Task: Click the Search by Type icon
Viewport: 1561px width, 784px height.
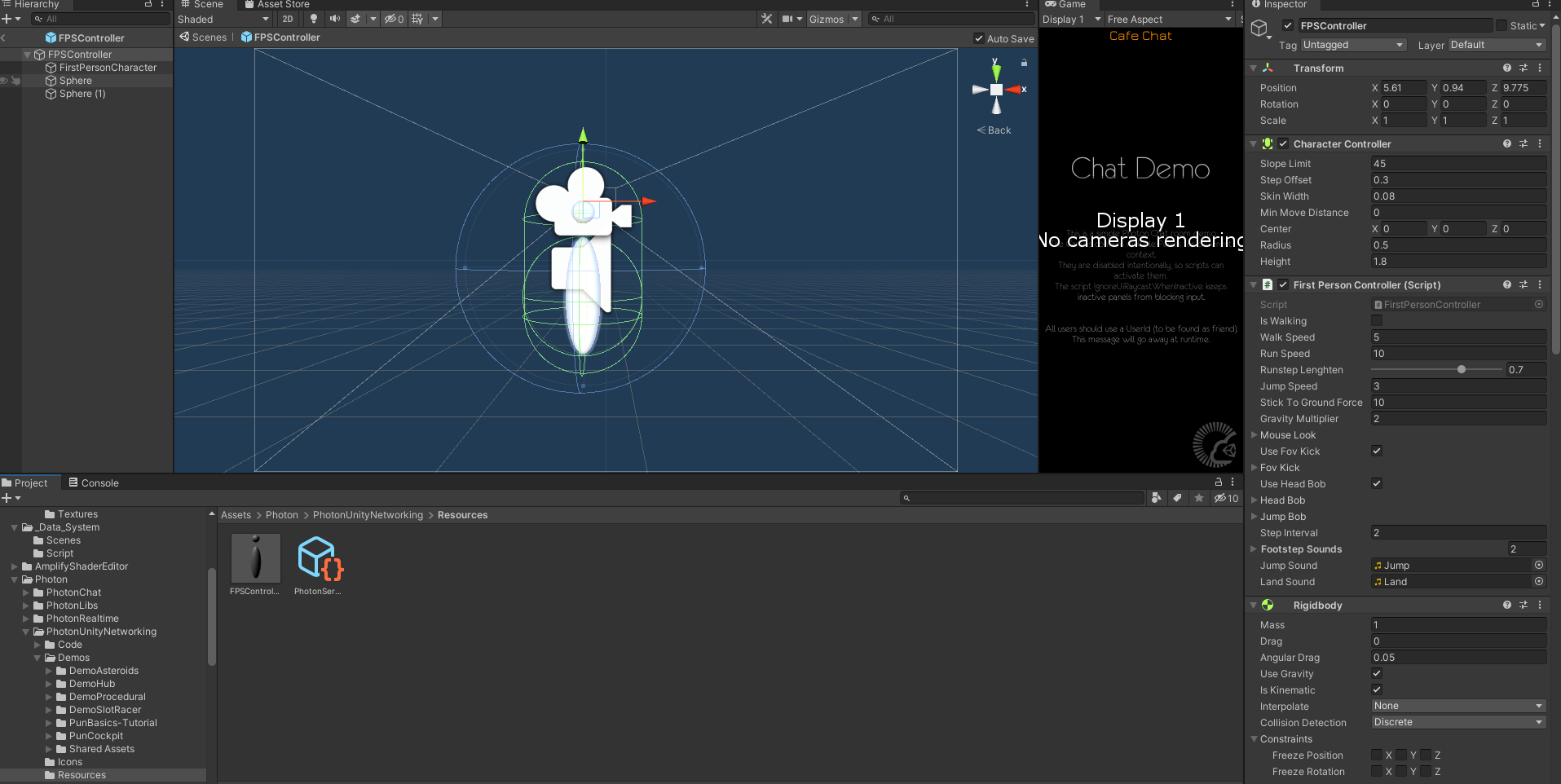Action: point(1156,498)
